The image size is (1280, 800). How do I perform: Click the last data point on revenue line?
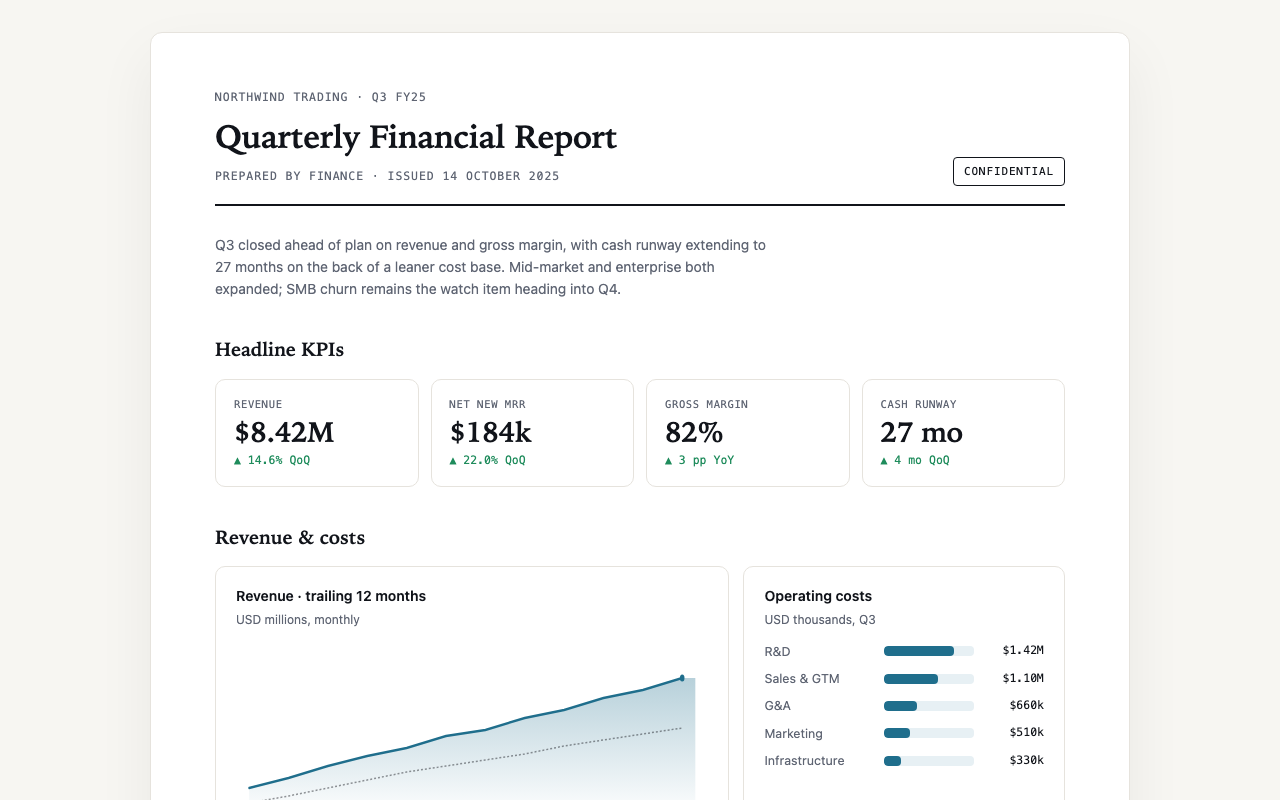(x=682, y=678)
